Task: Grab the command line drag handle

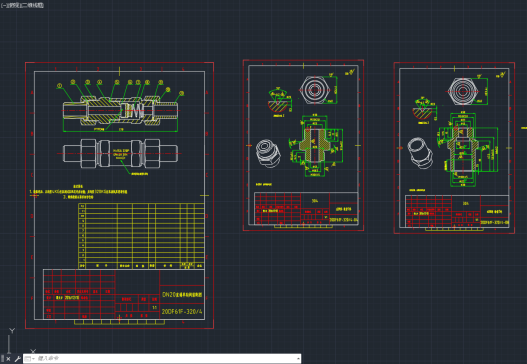Action: tap(2, 358)
